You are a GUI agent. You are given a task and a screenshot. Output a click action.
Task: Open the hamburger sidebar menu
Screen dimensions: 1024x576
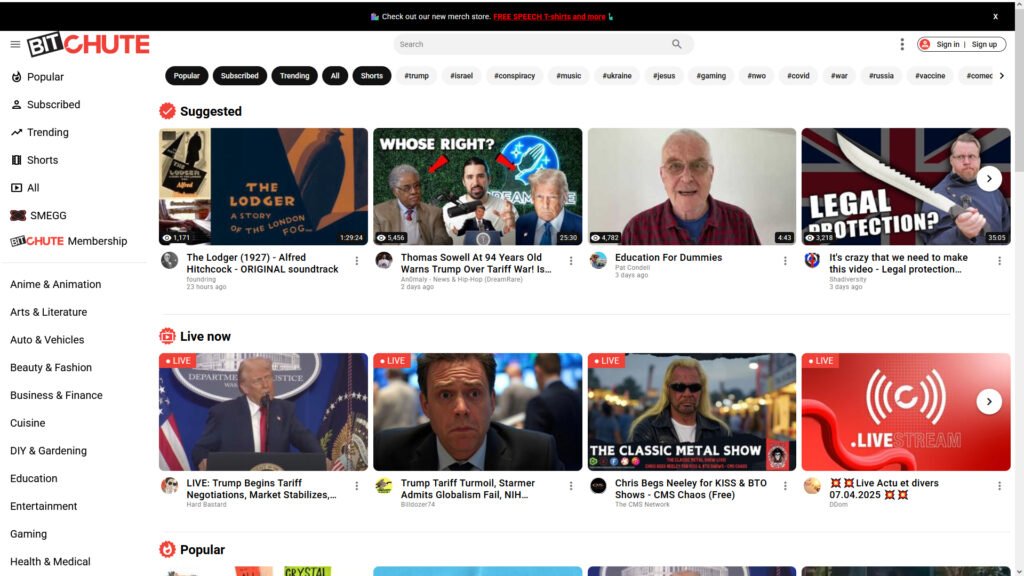(15, 44)
